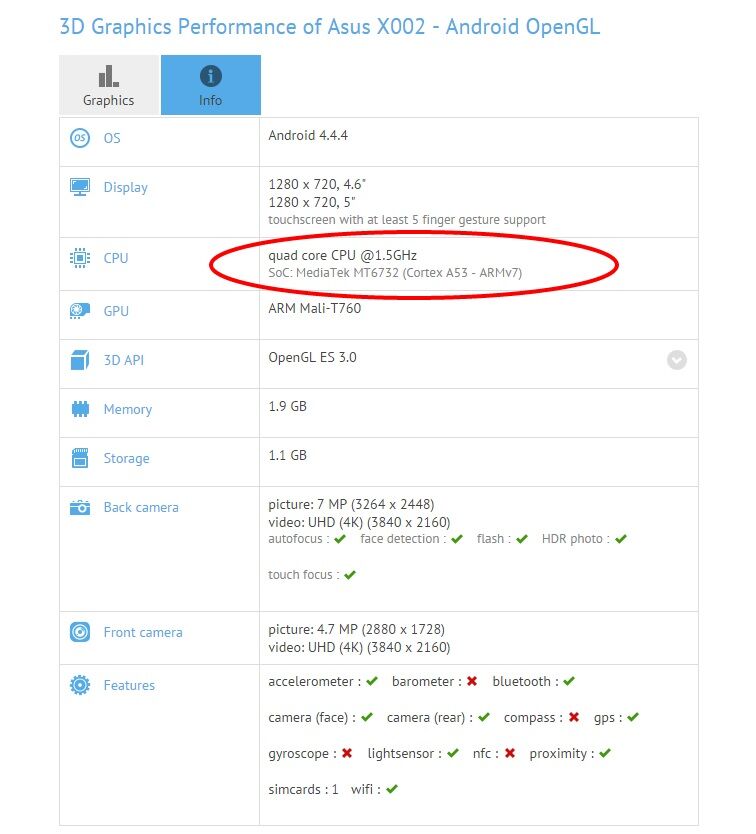The width and height of the screenshot is (756, 834).
Task: Click the flash green checkmark
Action: click(521, 539)
